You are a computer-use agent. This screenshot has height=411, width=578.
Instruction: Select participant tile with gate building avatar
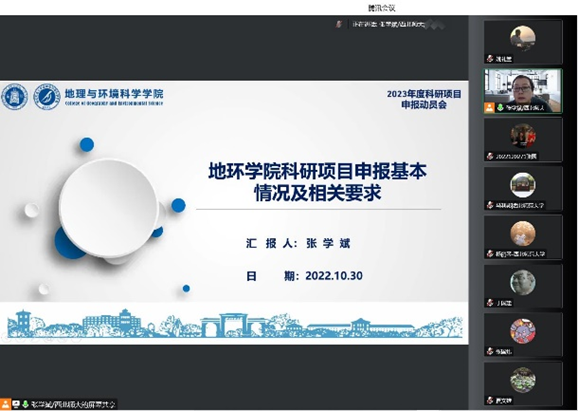tap(523, 189)
